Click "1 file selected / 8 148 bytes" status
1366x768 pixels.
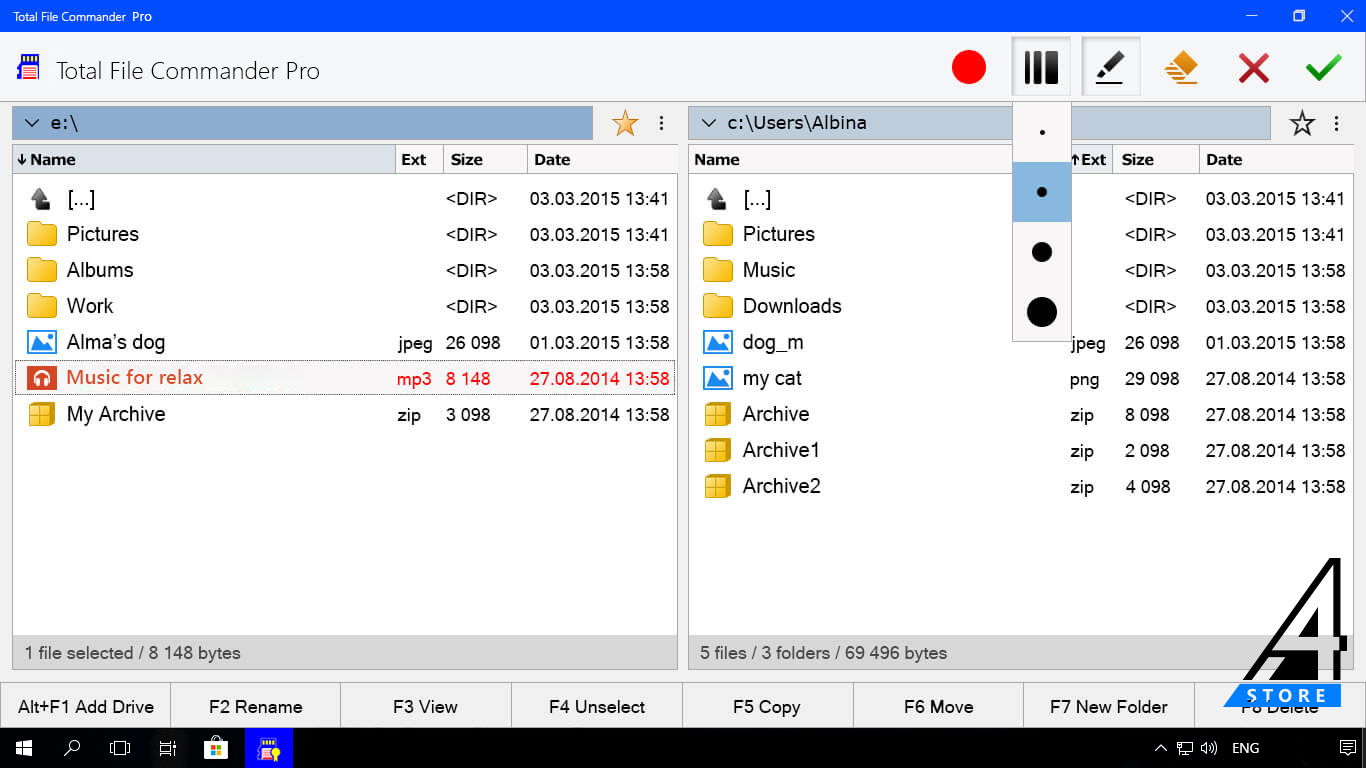(133, 653)
